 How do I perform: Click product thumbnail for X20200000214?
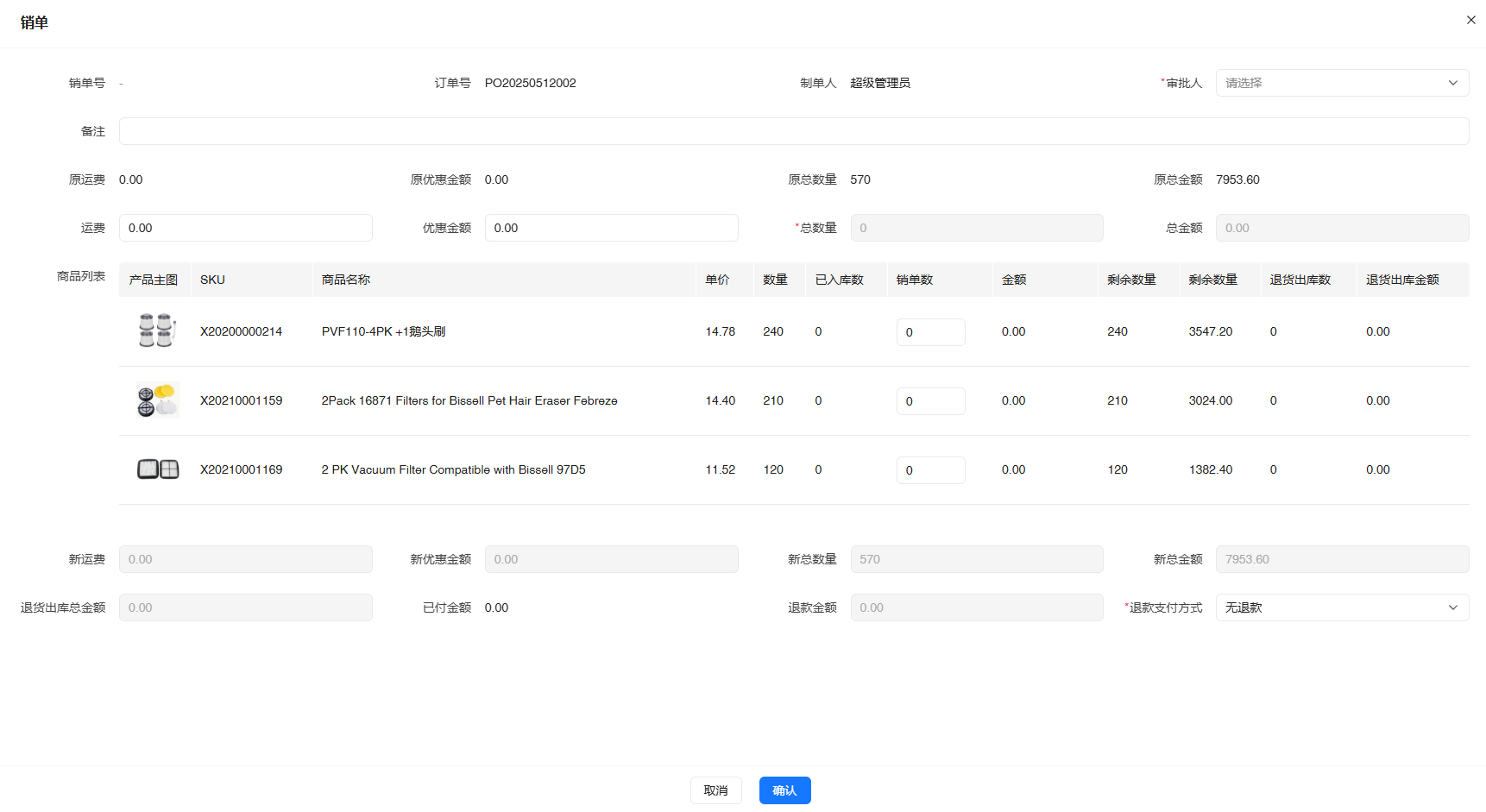[157, 331]
